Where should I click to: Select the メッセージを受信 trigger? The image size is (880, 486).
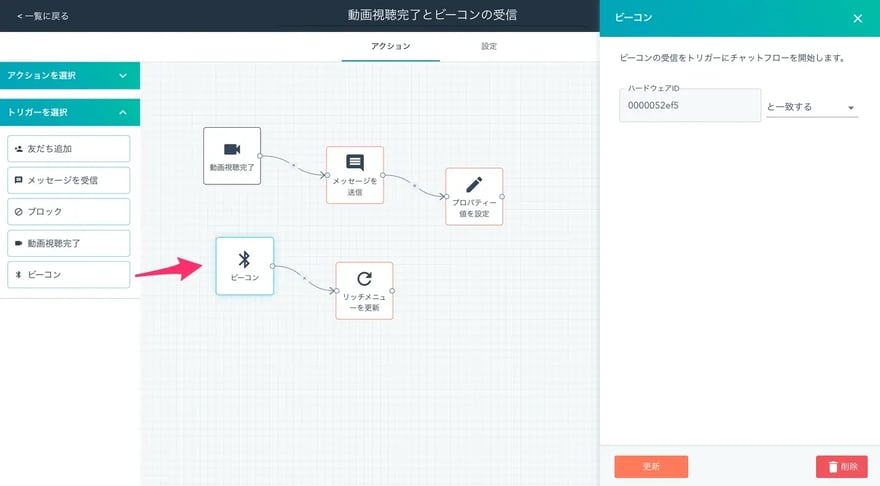[x=69, y=180]
